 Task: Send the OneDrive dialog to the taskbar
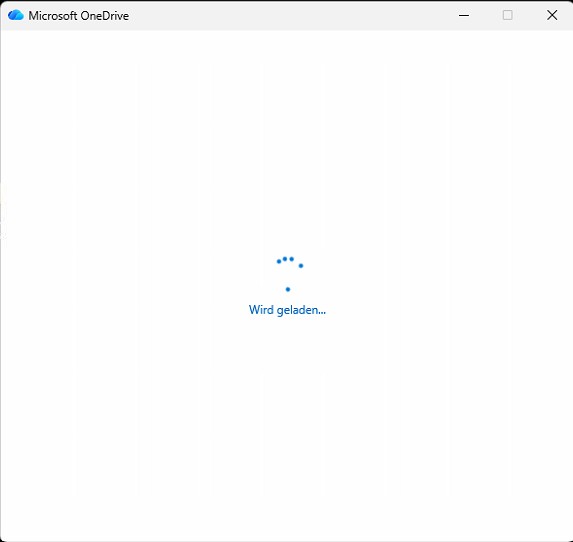click(x=464, y=15)
